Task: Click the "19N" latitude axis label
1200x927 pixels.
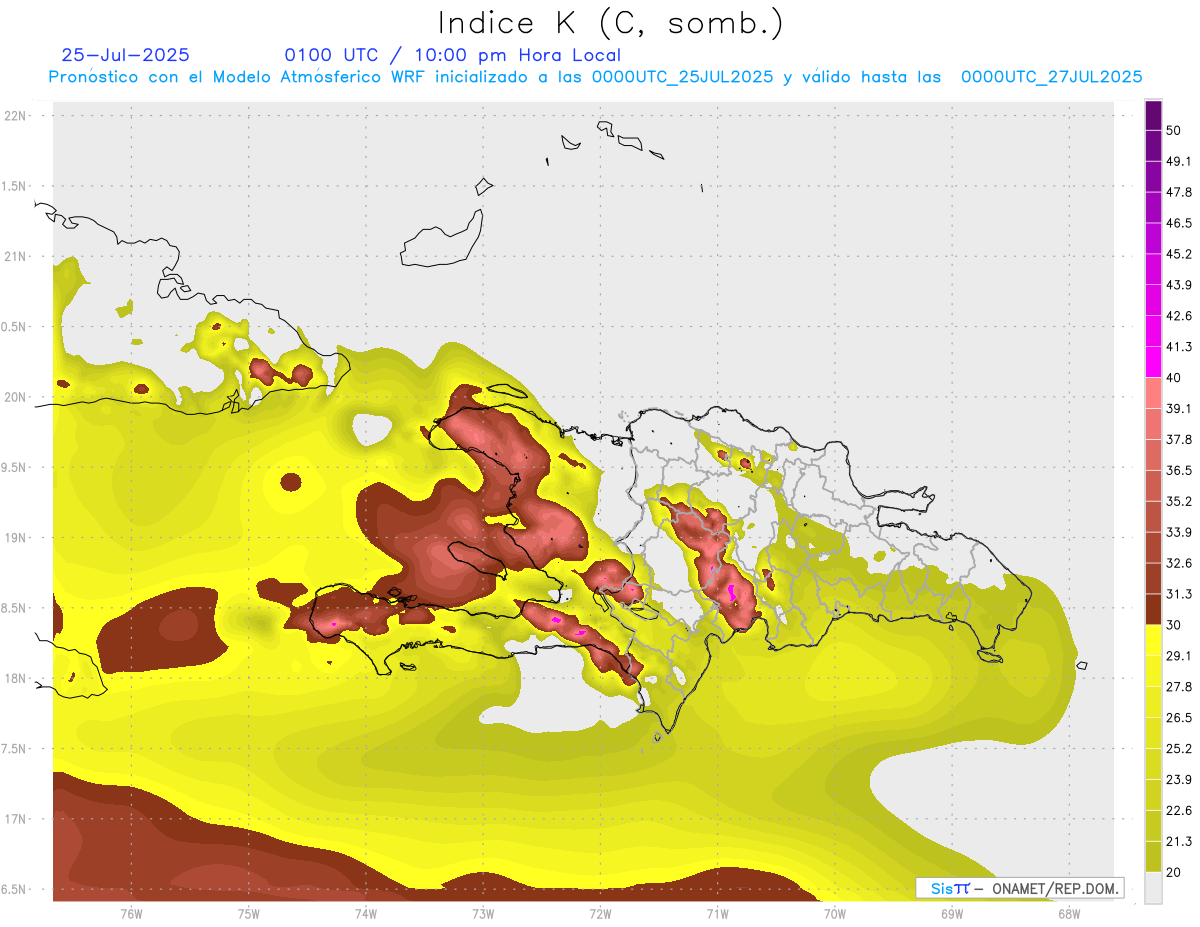Action: tap(16, 538)
